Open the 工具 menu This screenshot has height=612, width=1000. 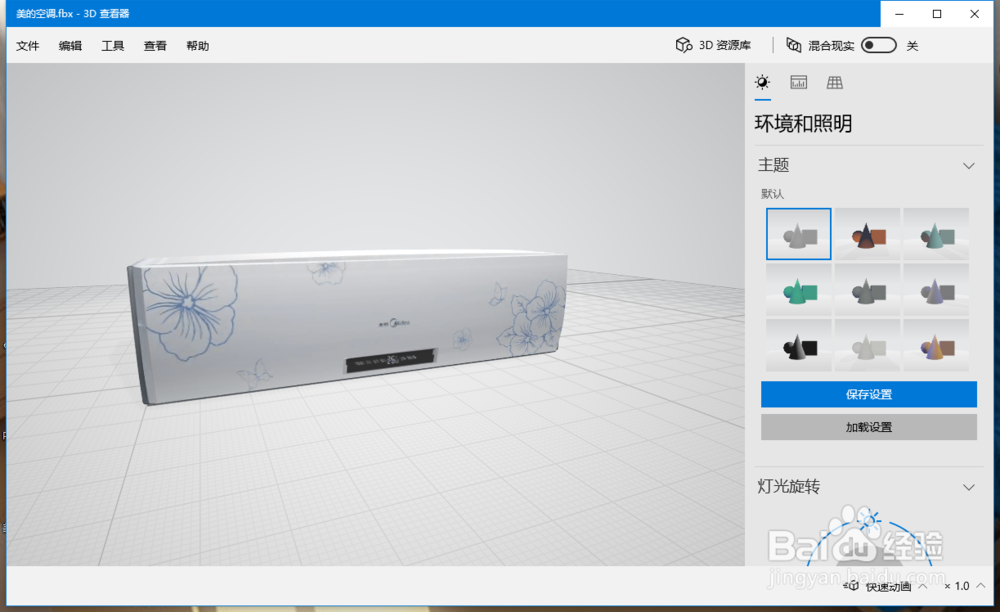coord(113,45)
